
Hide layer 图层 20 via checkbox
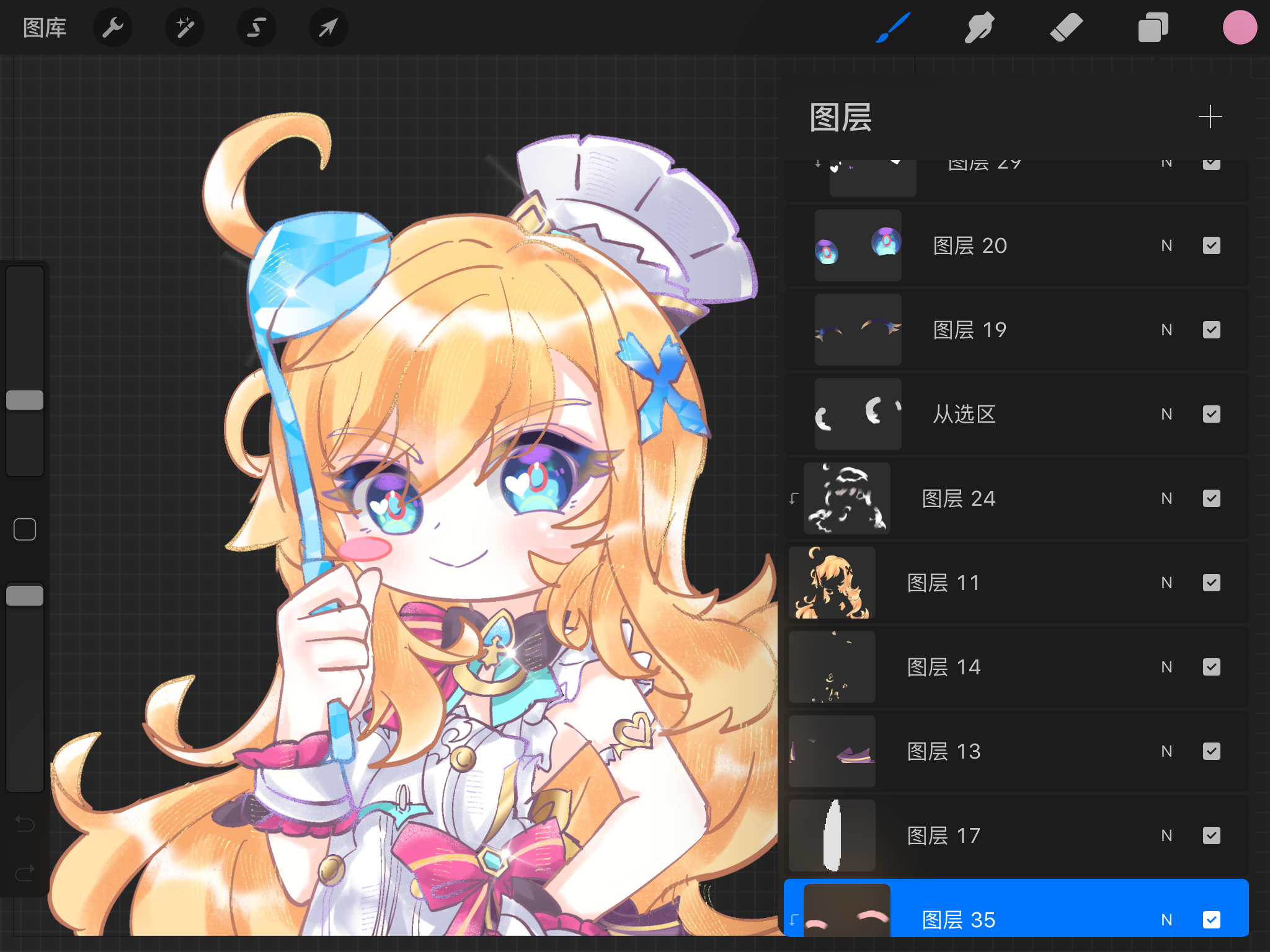coord(1212,245)
